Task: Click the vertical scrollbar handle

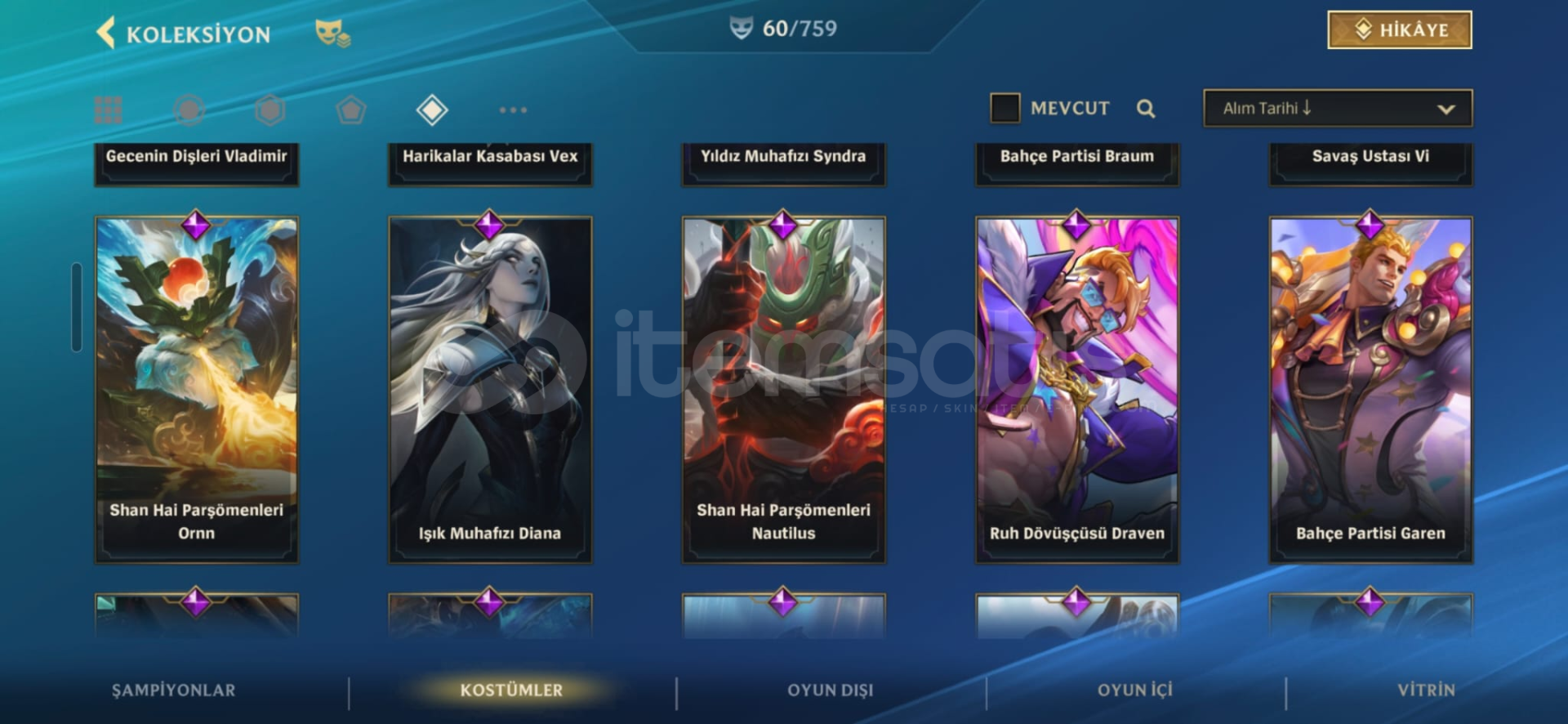Action: (77, 307)
